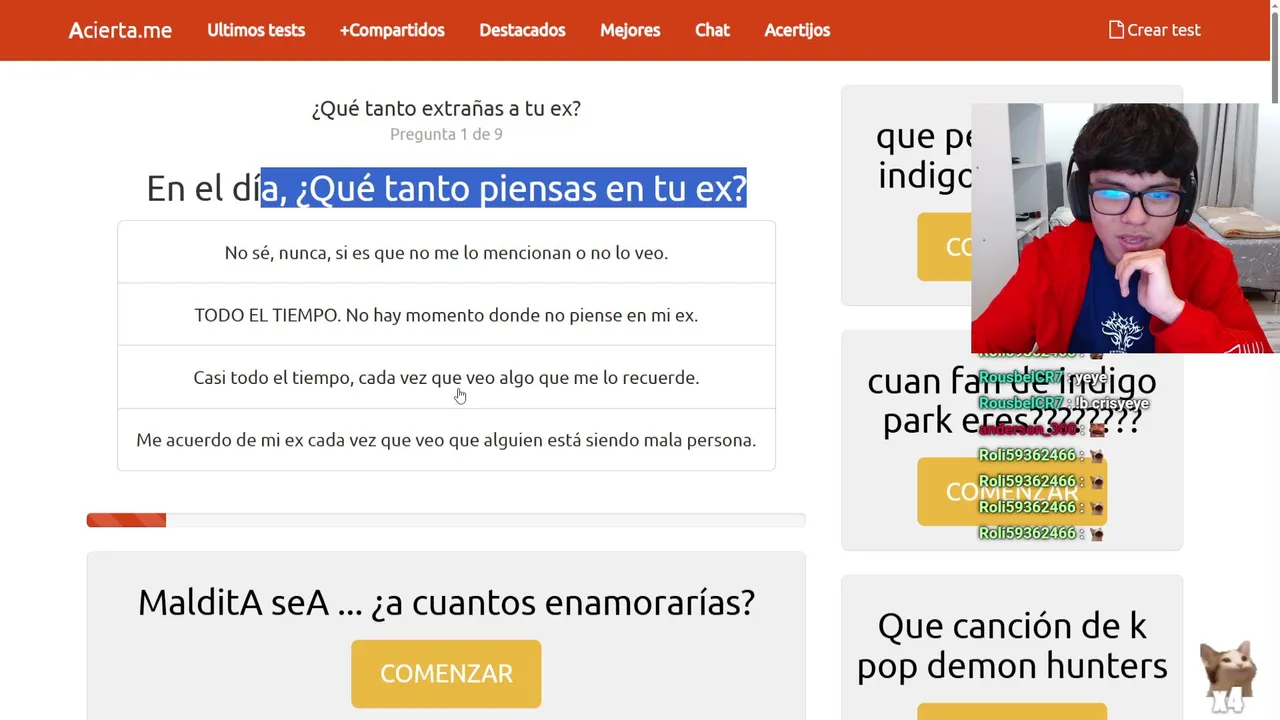Screen dimensions: 1280x720
Task: Click title 'MalditA seA ... ¿a cuantos enamorarías?'
Action: [x=446, y=603]
